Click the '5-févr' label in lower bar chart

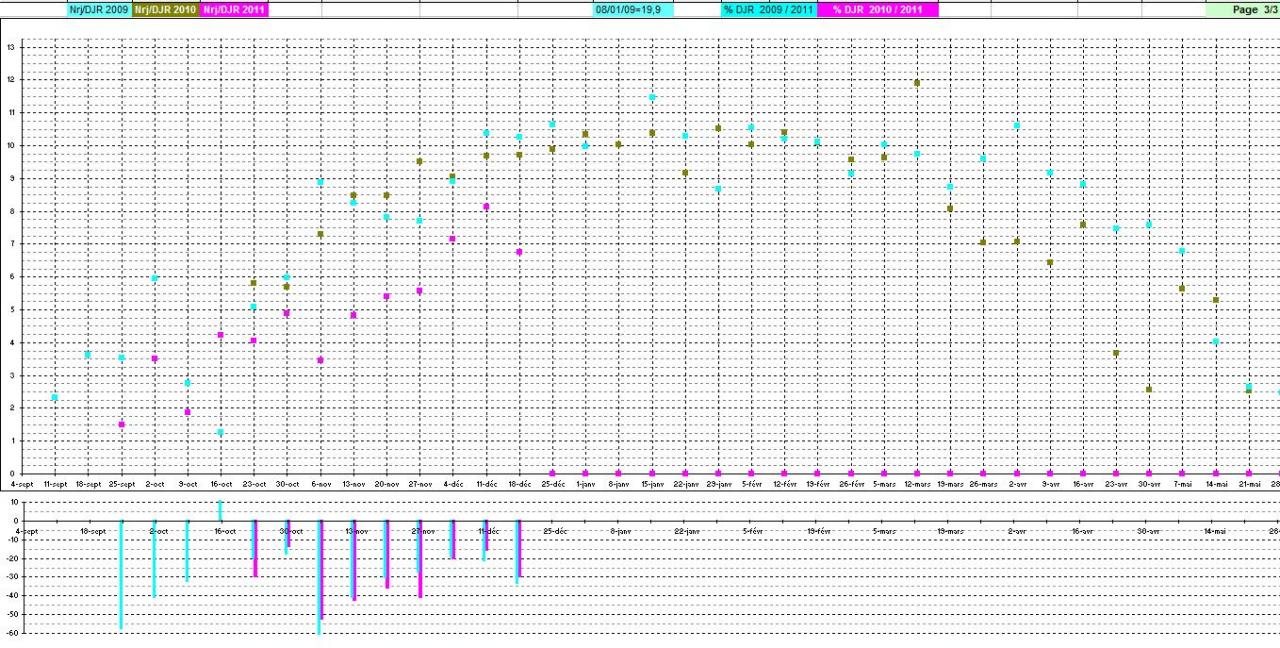click(751, 531)
